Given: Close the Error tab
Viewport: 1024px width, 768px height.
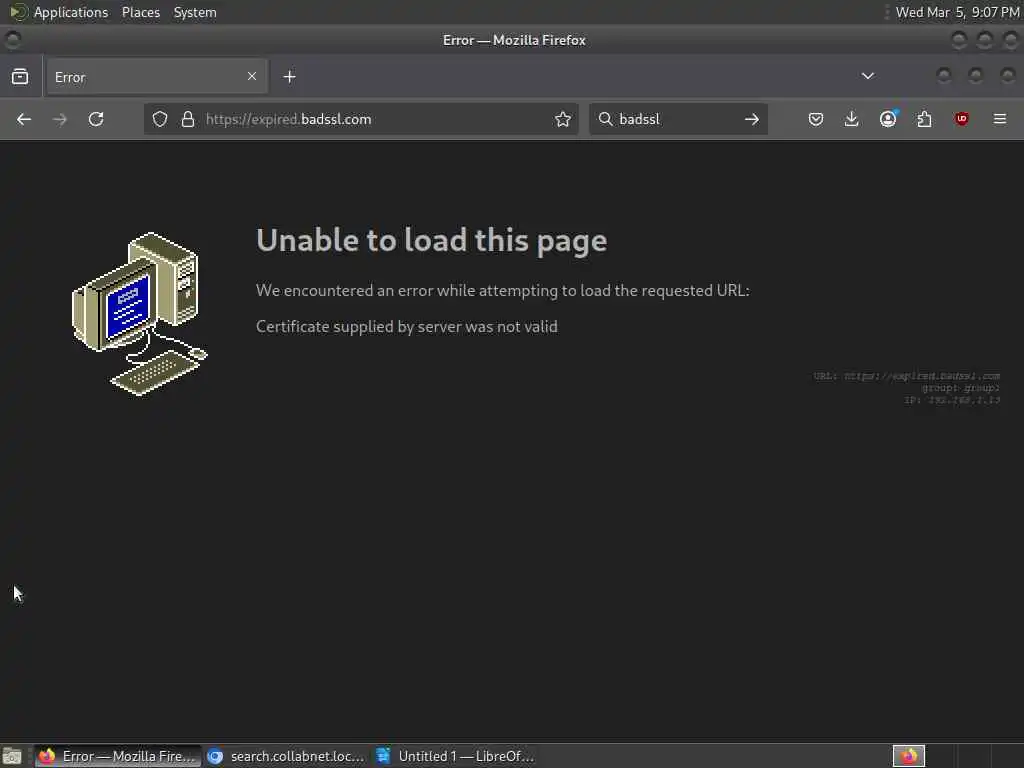Looking at the screenshot, I should click(x=252, y=76).
